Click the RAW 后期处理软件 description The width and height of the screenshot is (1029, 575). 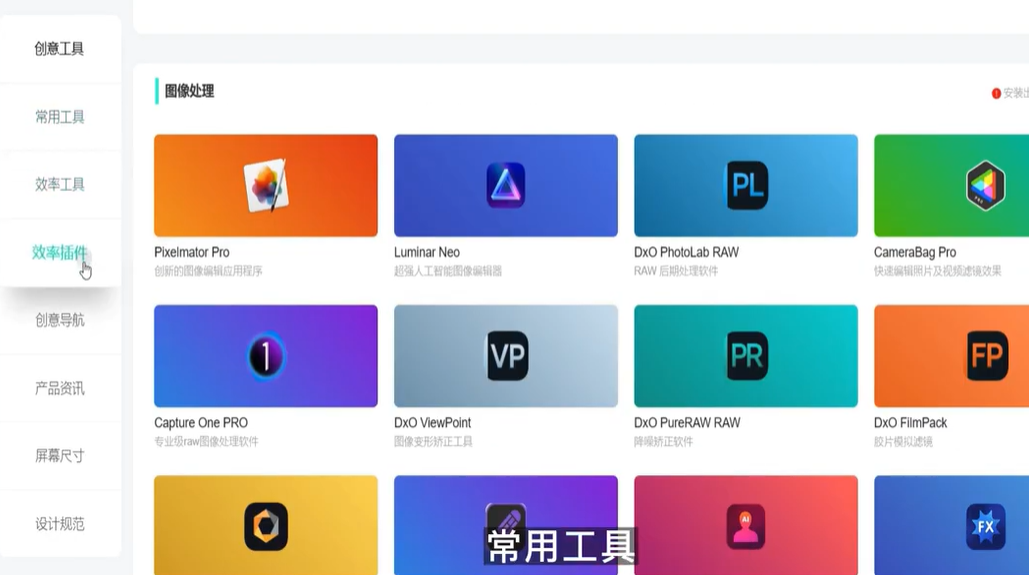(x=676, y=271)
